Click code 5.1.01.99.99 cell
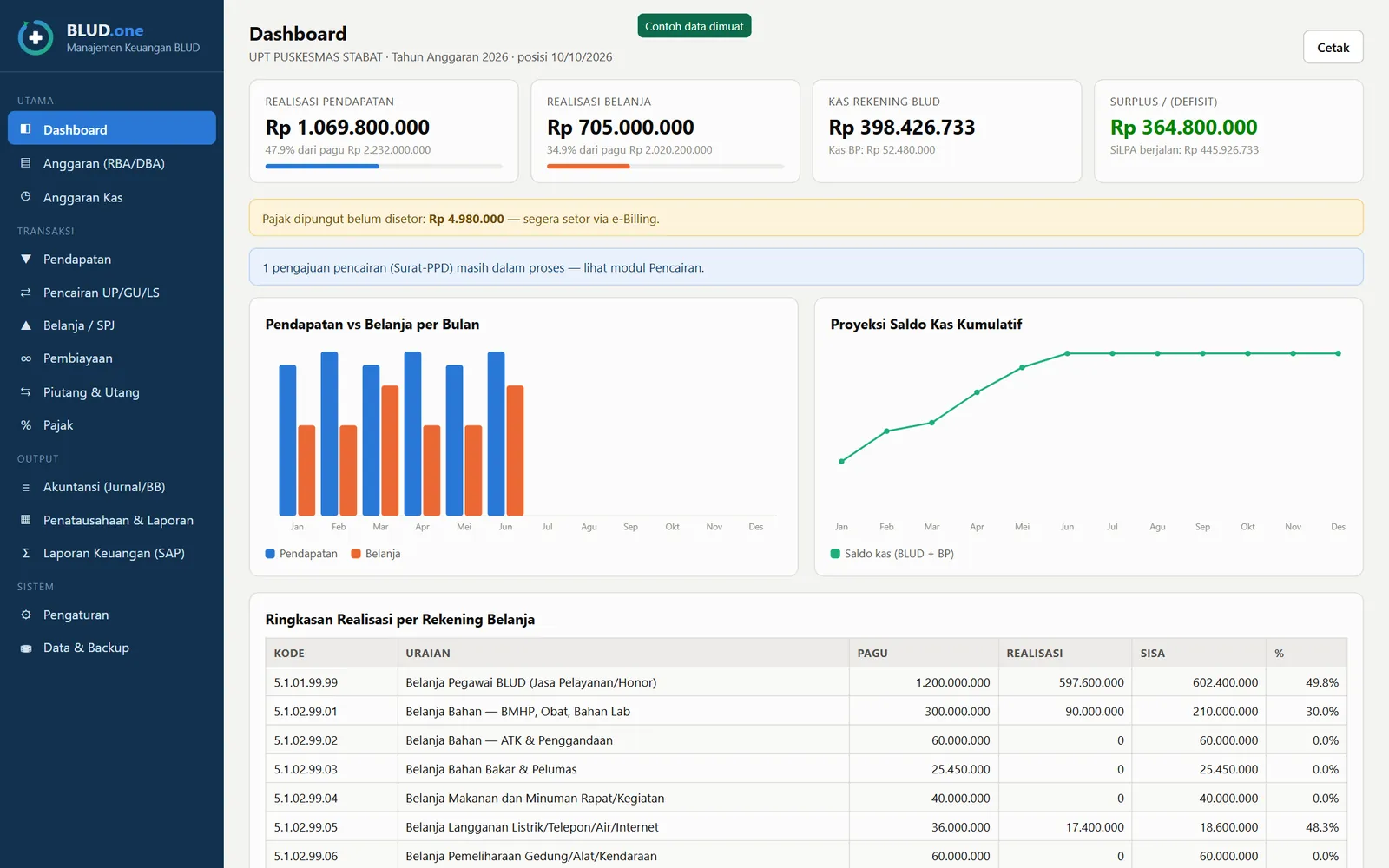 [332, 682]
